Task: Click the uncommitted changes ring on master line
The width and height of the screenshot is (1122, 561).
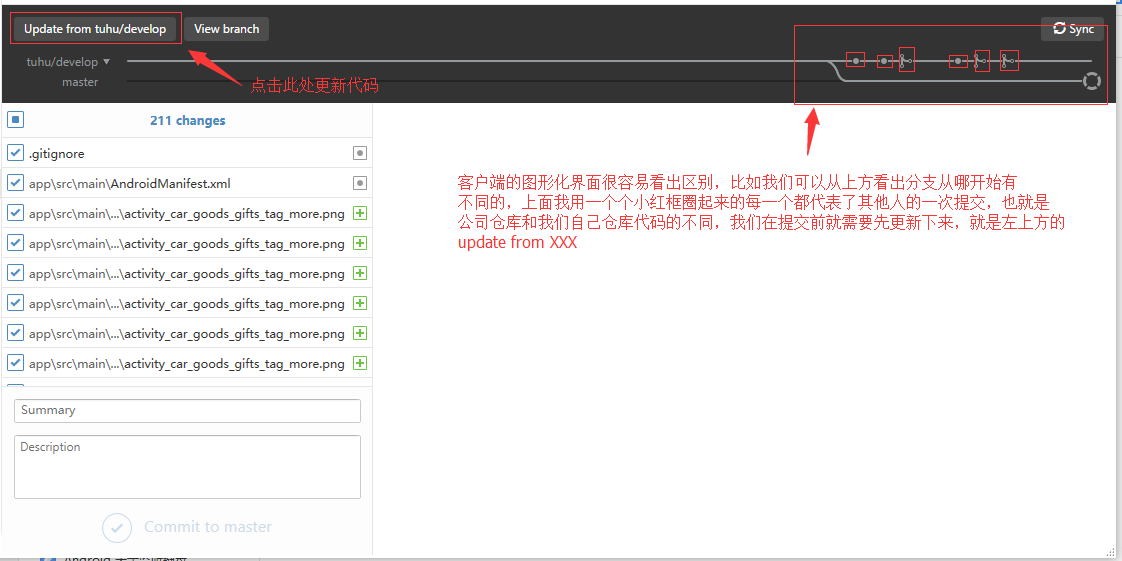Action: click(x=1091, y=82)
